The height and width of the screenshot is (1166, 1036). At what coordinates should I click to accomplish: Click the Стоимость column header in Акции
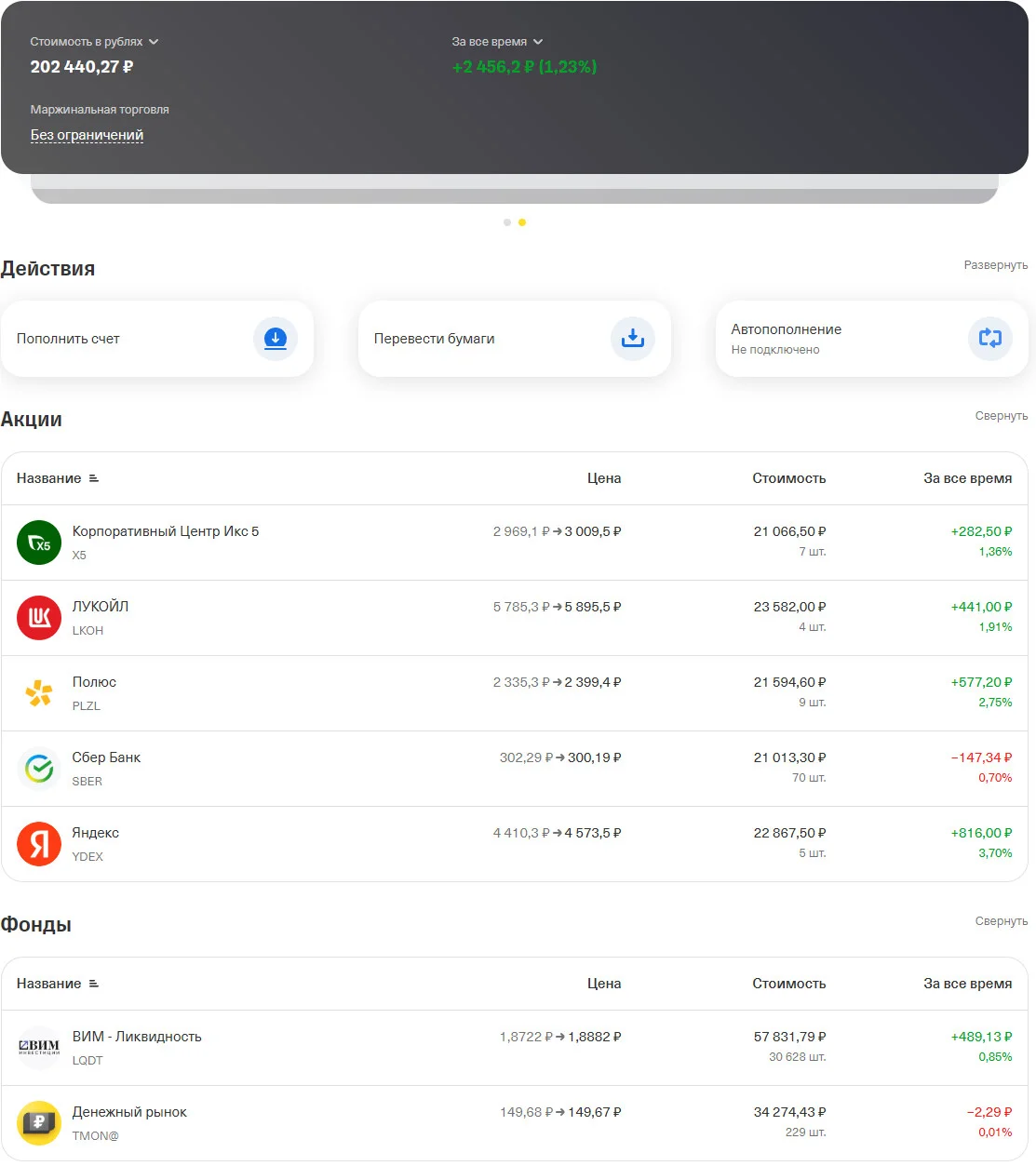click(x=789, y=478)
